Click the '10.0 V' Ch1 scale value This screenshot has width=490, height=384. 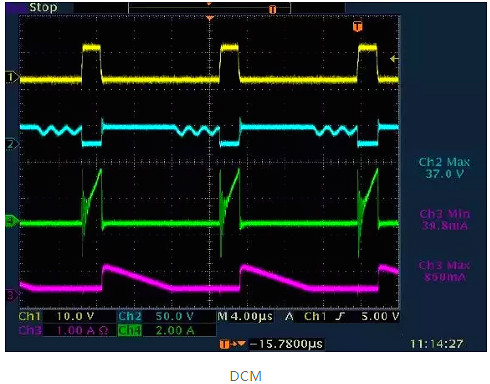[x=75, y=316]
